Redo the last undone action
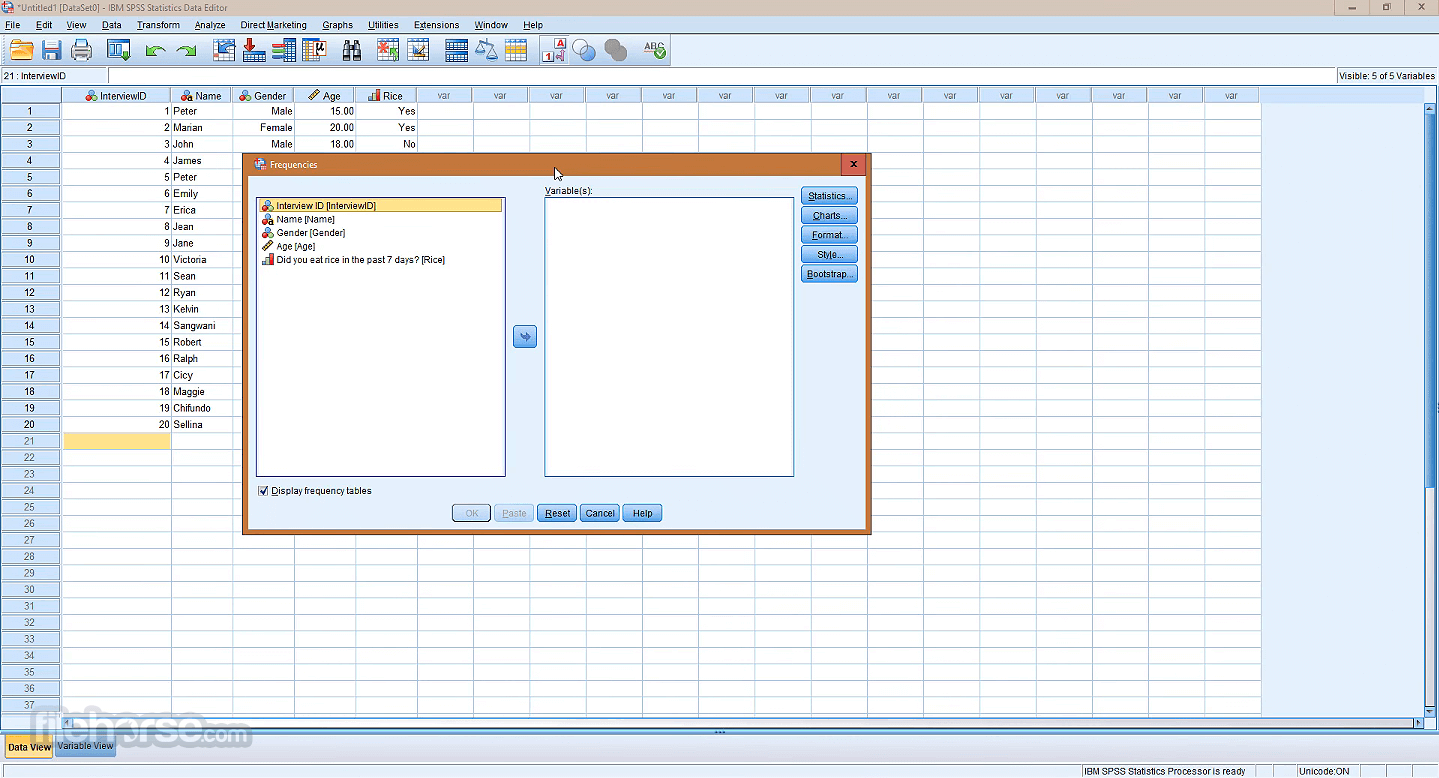The image size is (1439, 778). [x=187, y=50]
